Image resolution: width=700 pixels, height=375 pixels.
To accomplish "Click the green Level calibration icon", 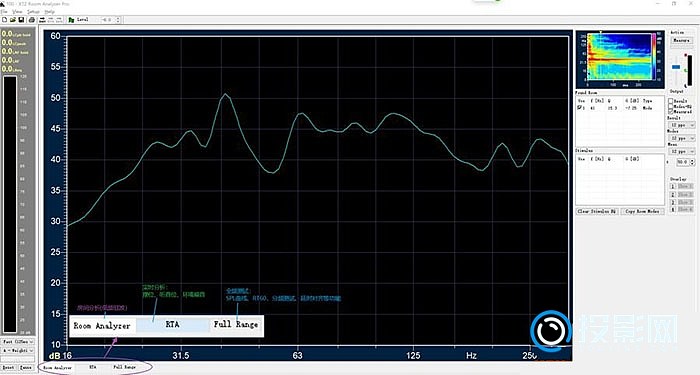I will tap(71, 20).
